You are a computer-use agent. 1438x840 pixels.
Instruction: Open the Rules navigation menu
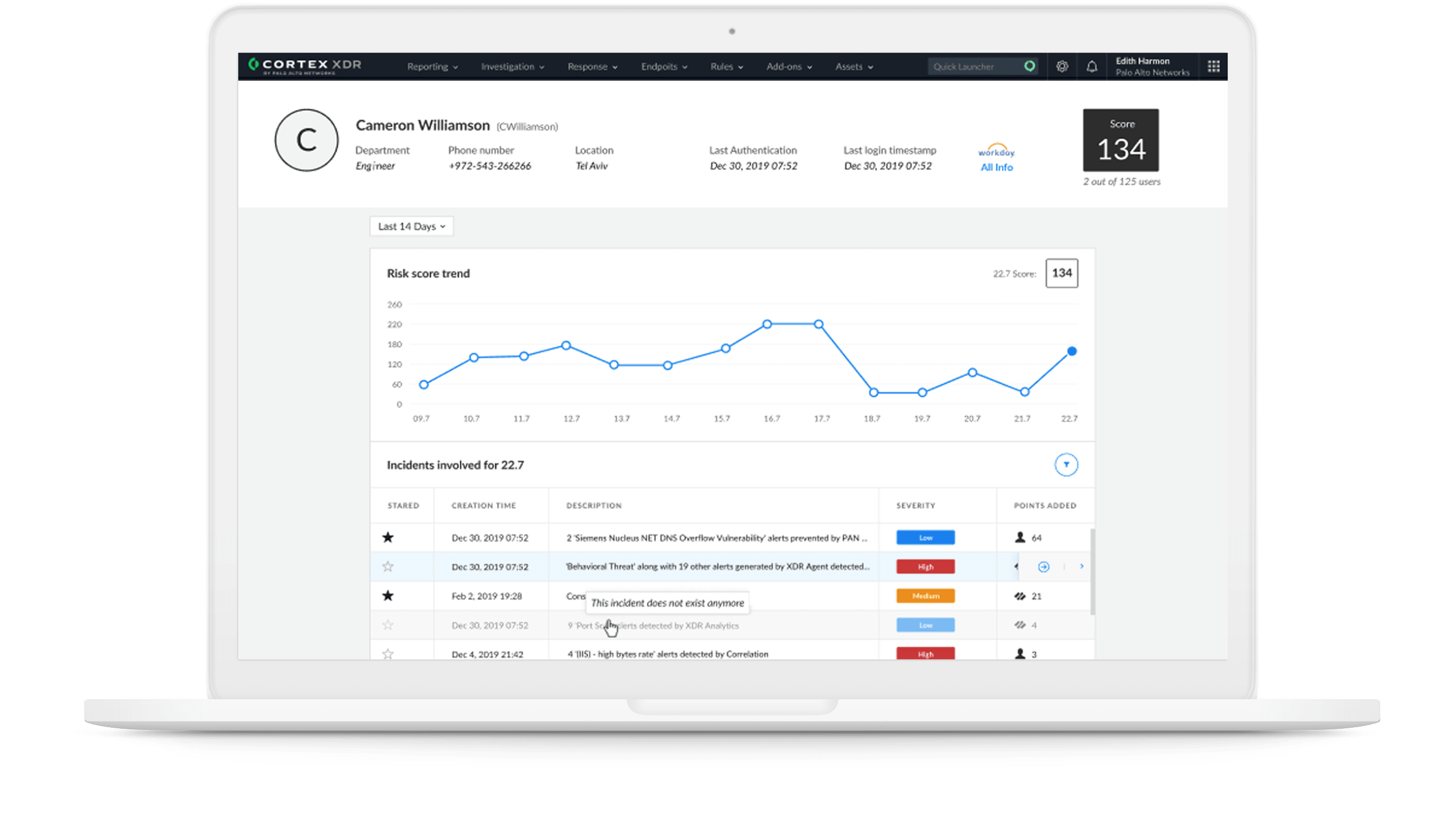click(726, 66)
